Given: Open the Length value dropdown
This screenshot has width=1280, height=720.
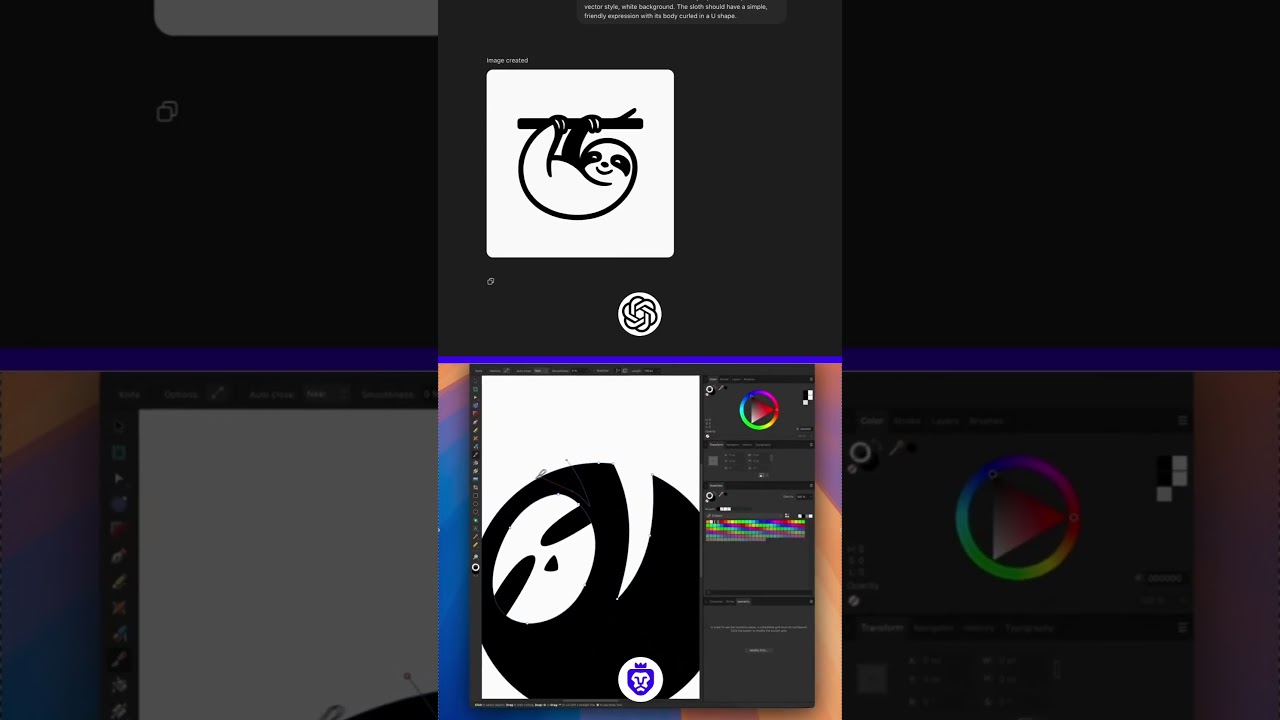Looking at the screenshot, I should 651,370.
